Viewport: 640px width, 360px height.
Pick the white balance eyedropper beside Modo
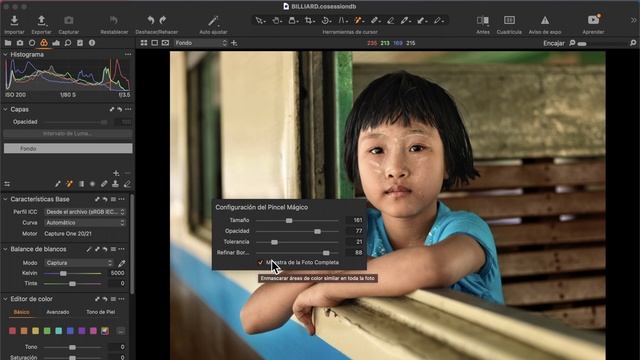(122, 263)
